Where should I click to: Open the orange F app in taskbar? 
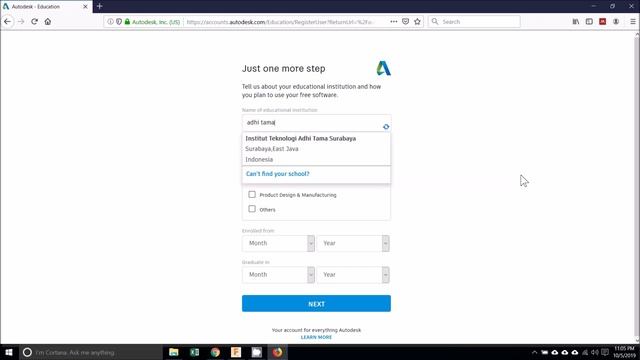click(236, 352)
